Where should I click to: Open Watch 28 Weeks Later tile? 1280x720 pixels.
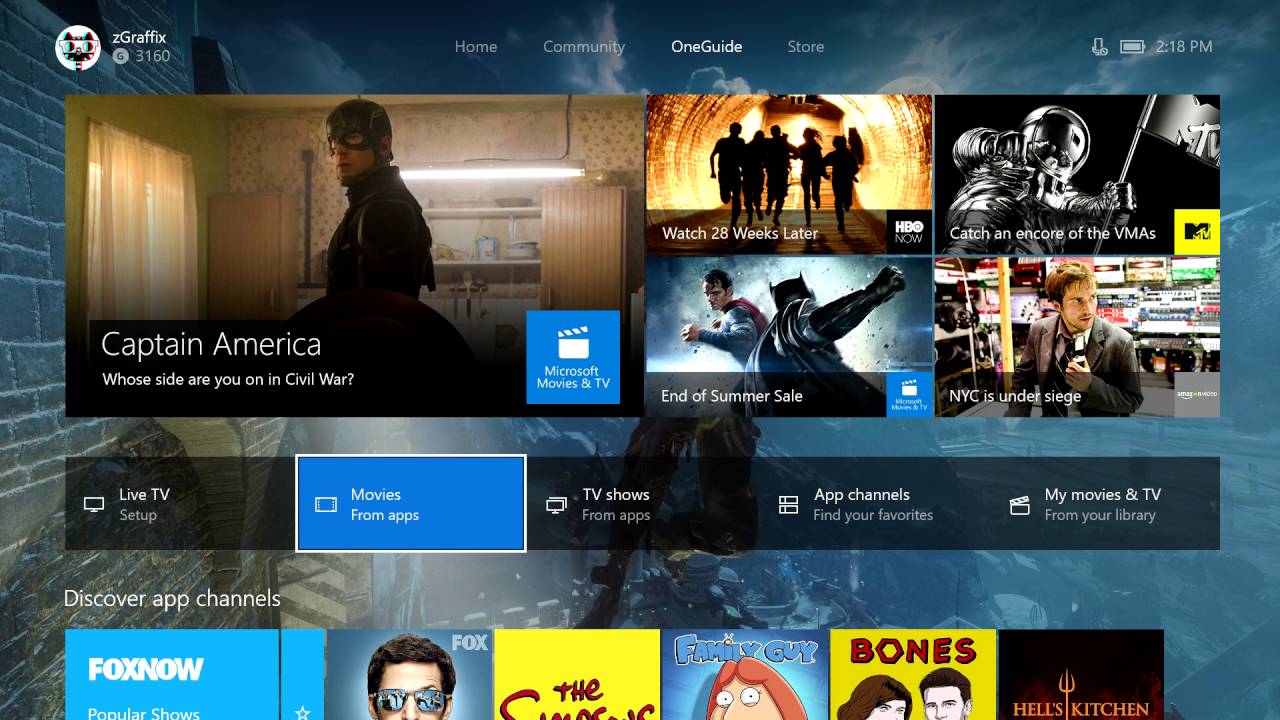click(x=789, y=175)
